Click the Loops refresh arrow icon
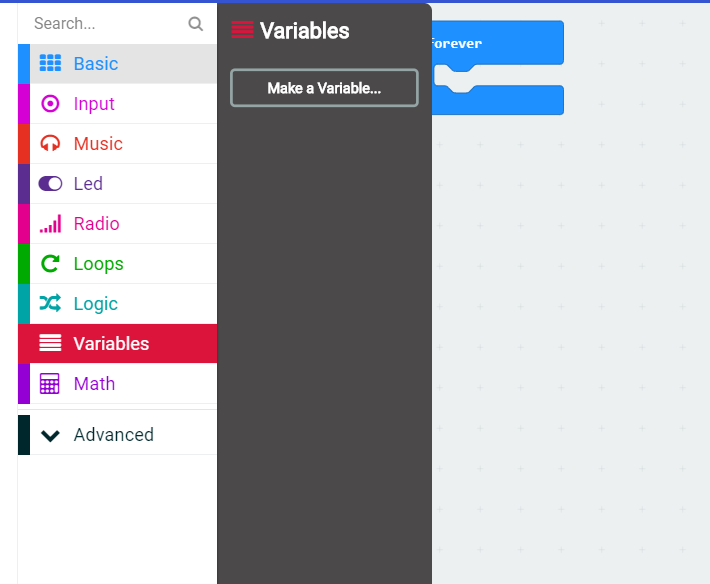The height and width of the screenshot is (584, 710). 50,263
